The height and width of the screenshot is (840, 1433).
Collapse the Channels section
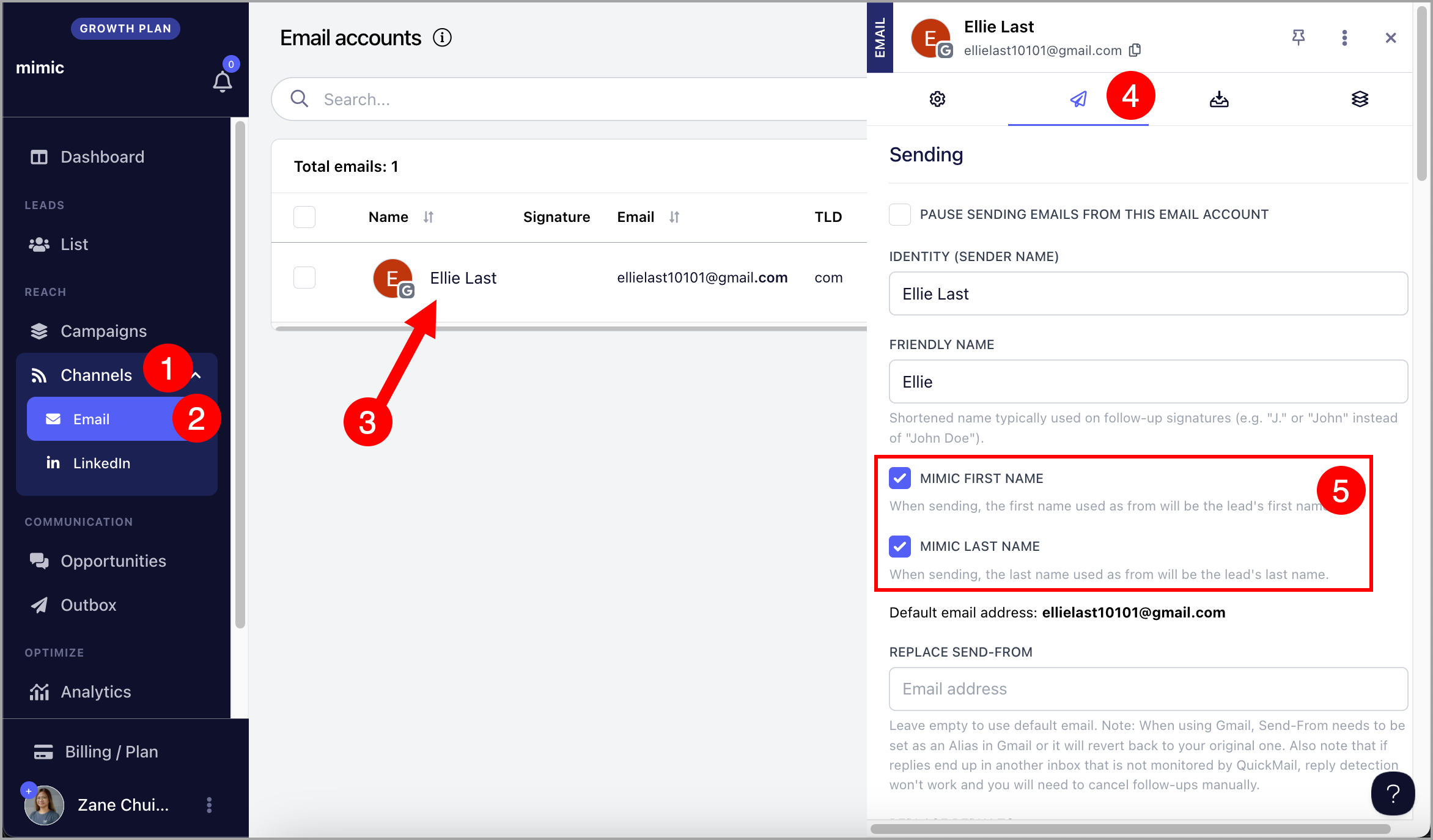197,375
